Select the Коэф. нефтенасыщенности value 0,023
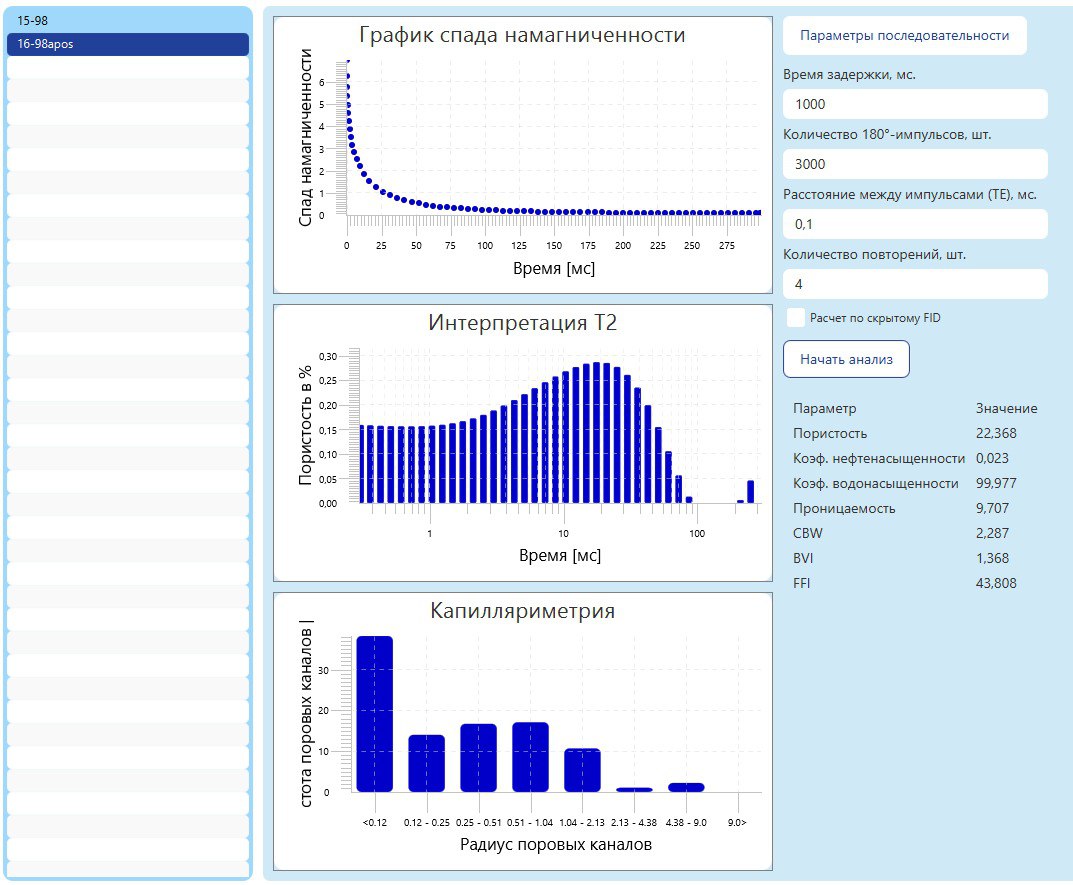The height and width of the screenshot is (885, 1073). pos(992,459)
